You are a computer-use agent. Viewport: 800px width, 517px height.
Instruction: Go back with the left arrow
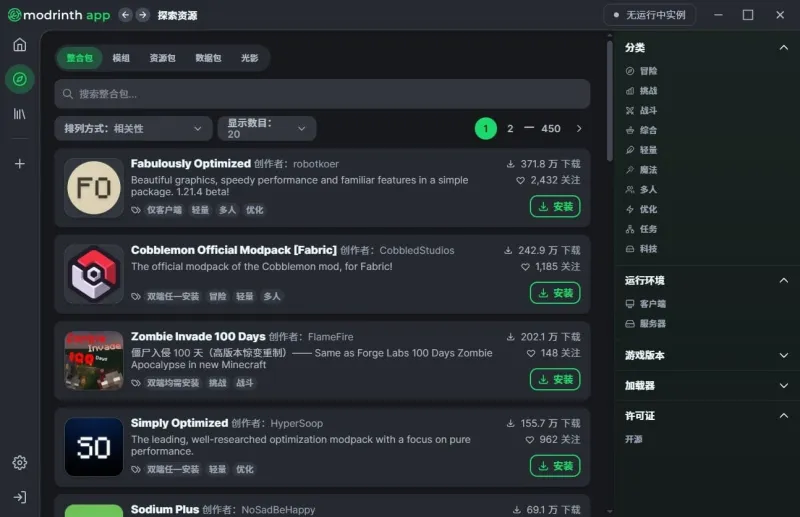(x=126, y=15)
